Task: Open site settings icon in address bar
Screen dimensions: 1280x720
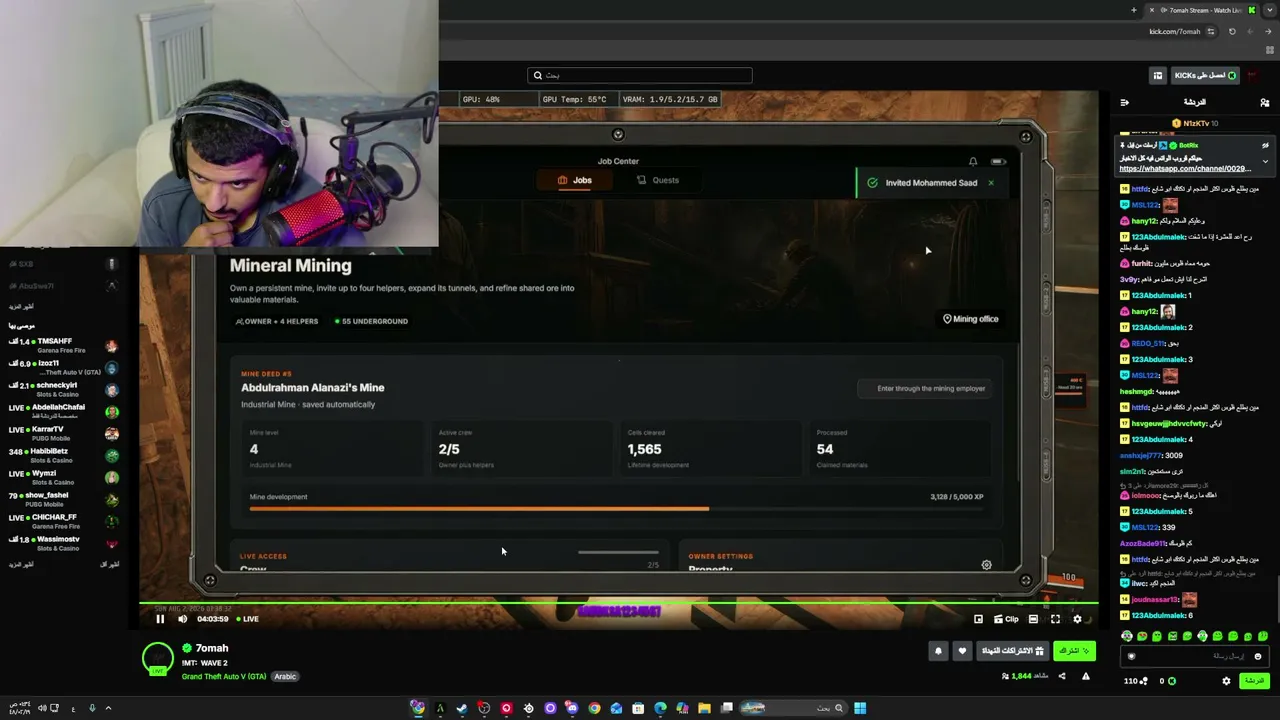Action: pyautogui.click(x=1211, y=31)
